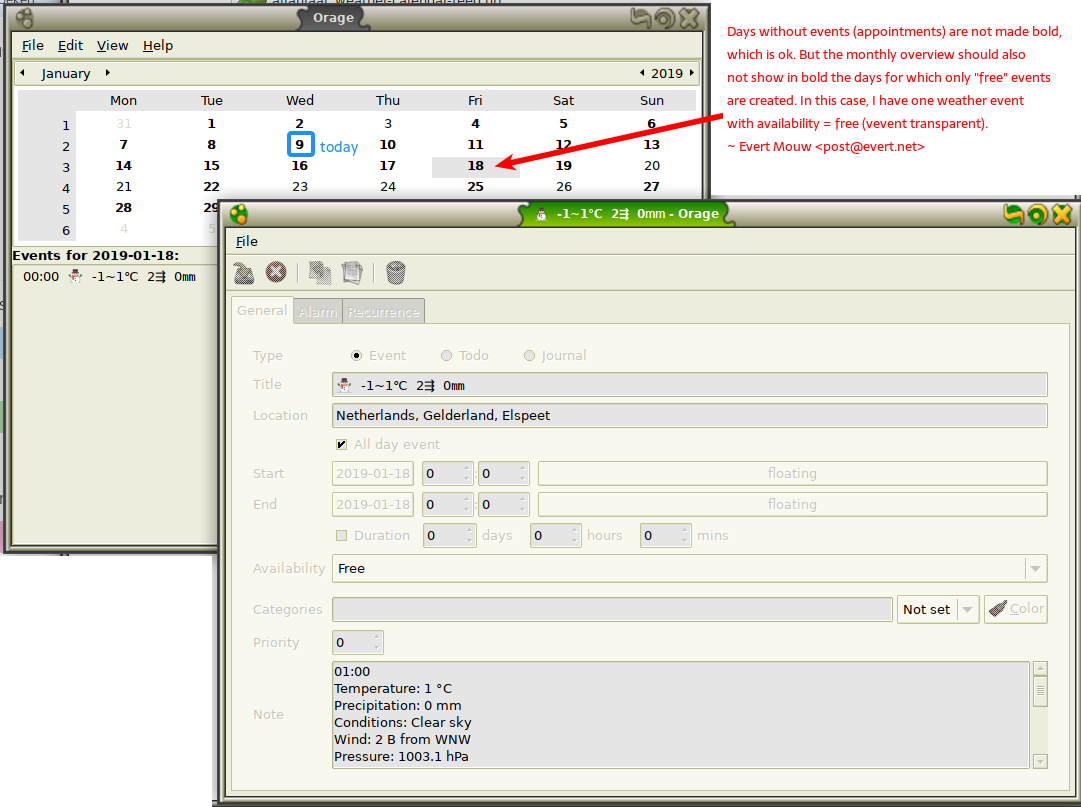The image size is (1081, 807).
Task: Open the View menu in Orage
Action: (x=112, y=45)
